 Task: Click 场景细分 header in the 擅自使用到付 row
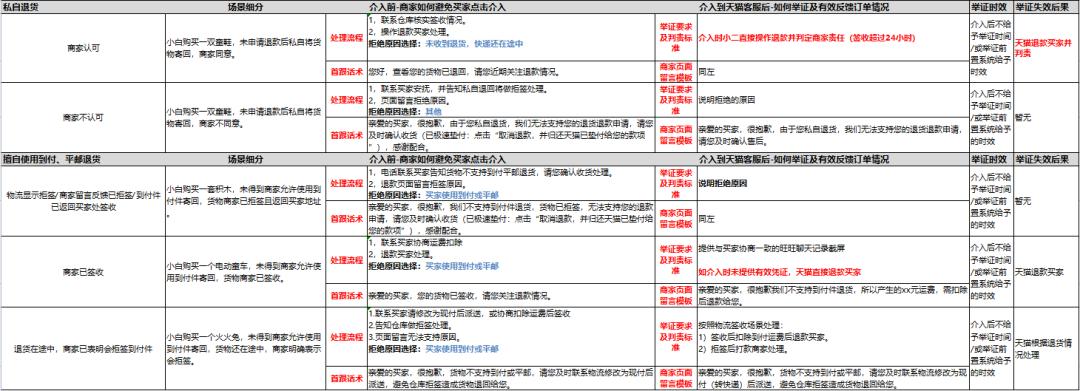[x=245, y=160]
